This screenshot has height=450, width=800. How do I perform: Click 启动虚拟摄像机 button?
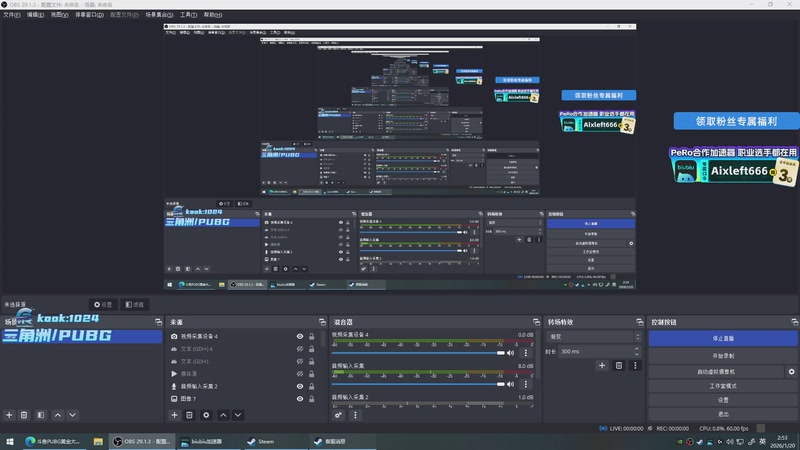(717, 372)
